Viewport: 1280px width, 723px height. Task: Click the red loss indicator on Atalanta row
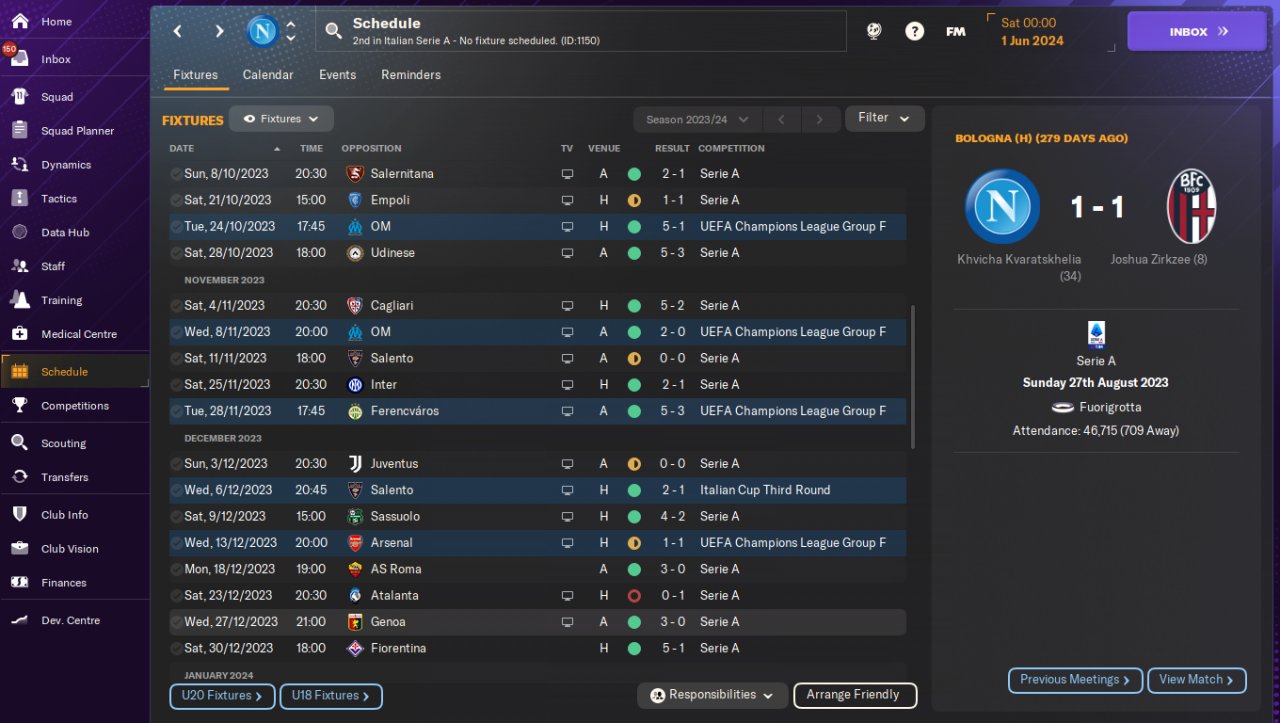tap(634, 596)
